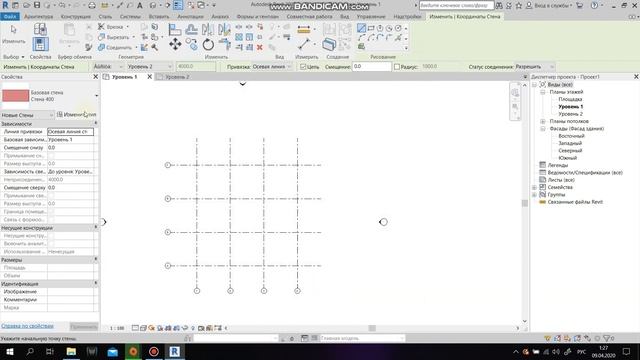Click the Вход в службы sign-in button
This screenshot has width=640, height=360.
click(x=549, y=5)
